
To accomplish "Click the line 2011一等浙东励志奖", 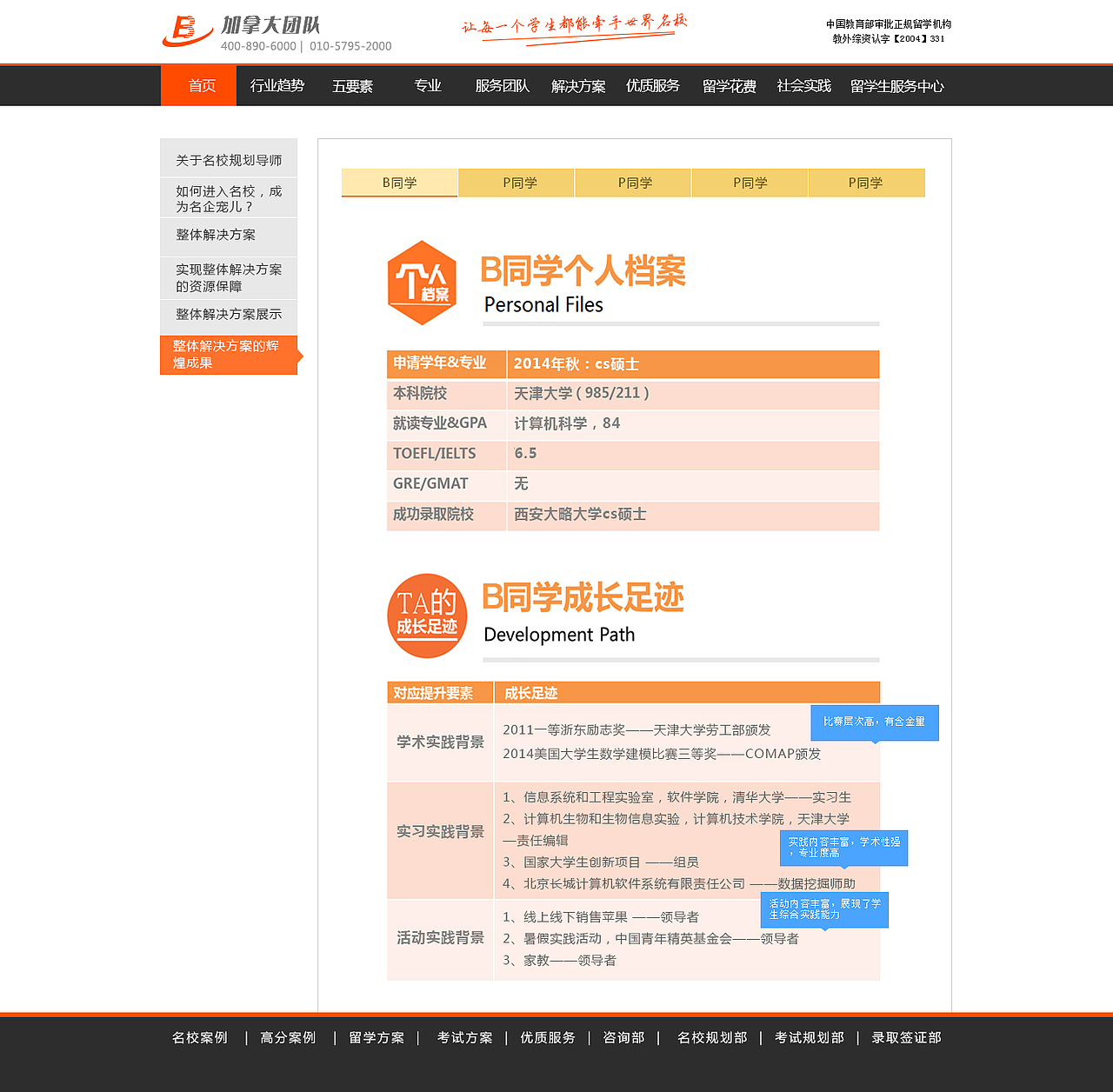I will pyautogui.click(x=636, y=730).
